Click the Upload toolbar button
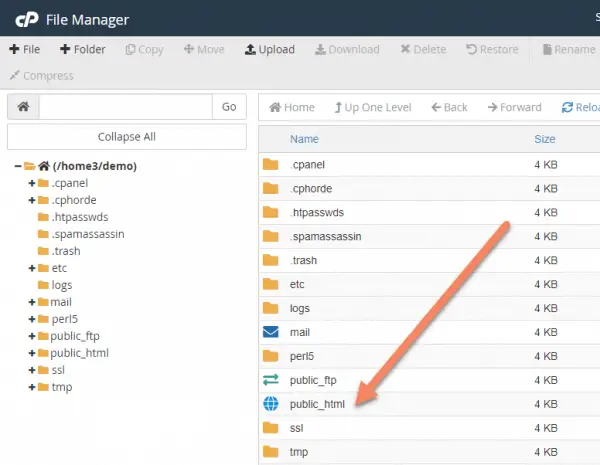Image resolution: width=600 pixels, height=465 pixels. tap(270, 49)
